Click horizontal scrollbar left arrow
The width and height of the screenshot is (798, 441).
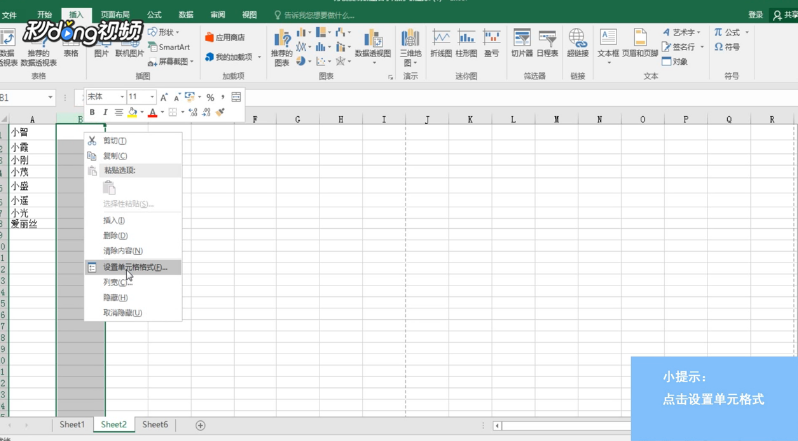pyautogui.click(x=497, y=426)
